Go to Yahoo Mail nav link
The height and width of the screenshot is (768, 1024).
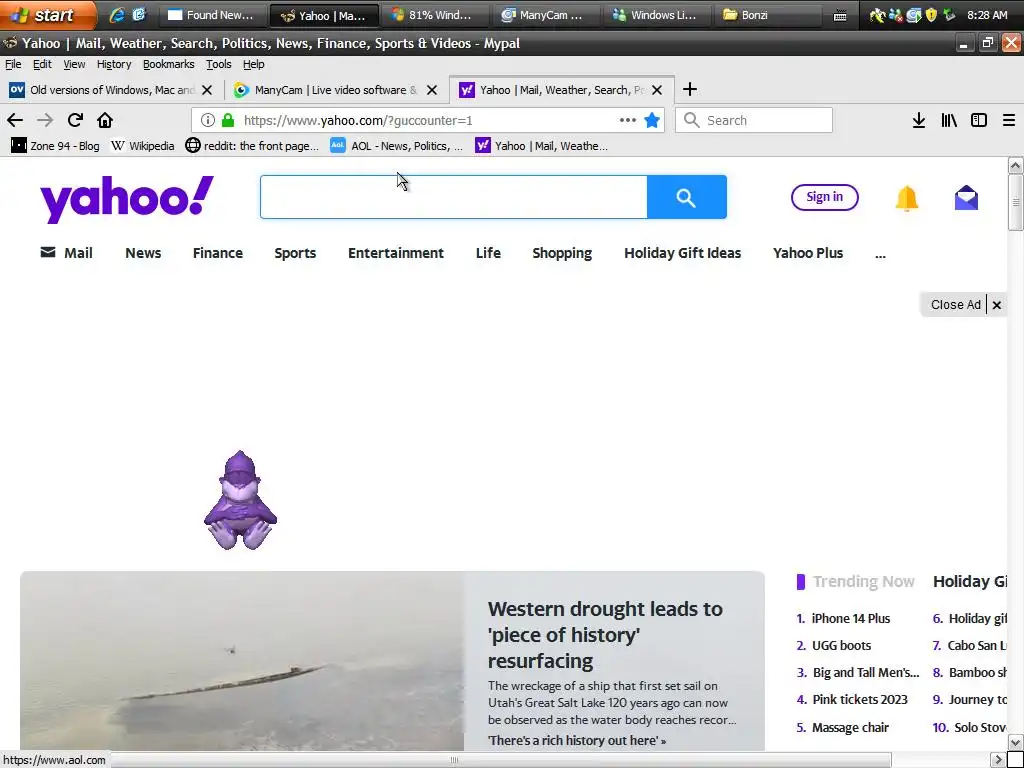[67, 253]
